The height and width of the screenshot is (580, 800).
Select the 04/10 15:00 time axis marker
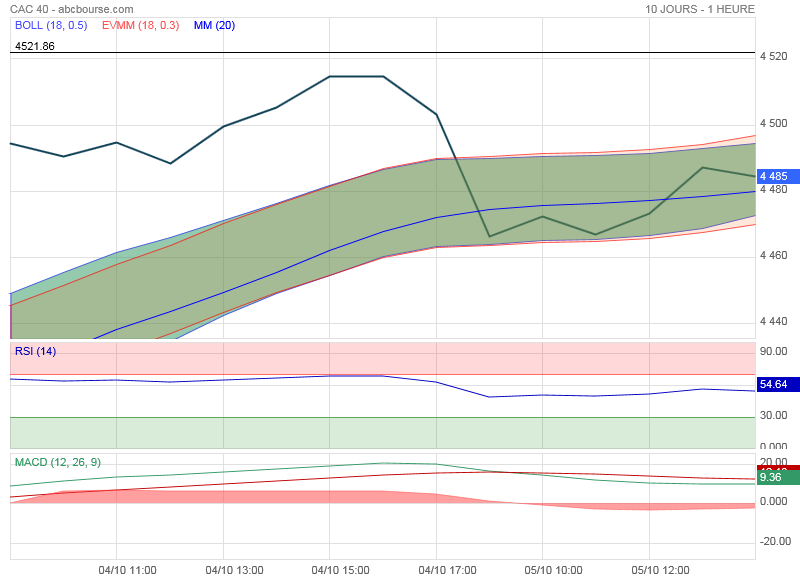tap(341, 570)
